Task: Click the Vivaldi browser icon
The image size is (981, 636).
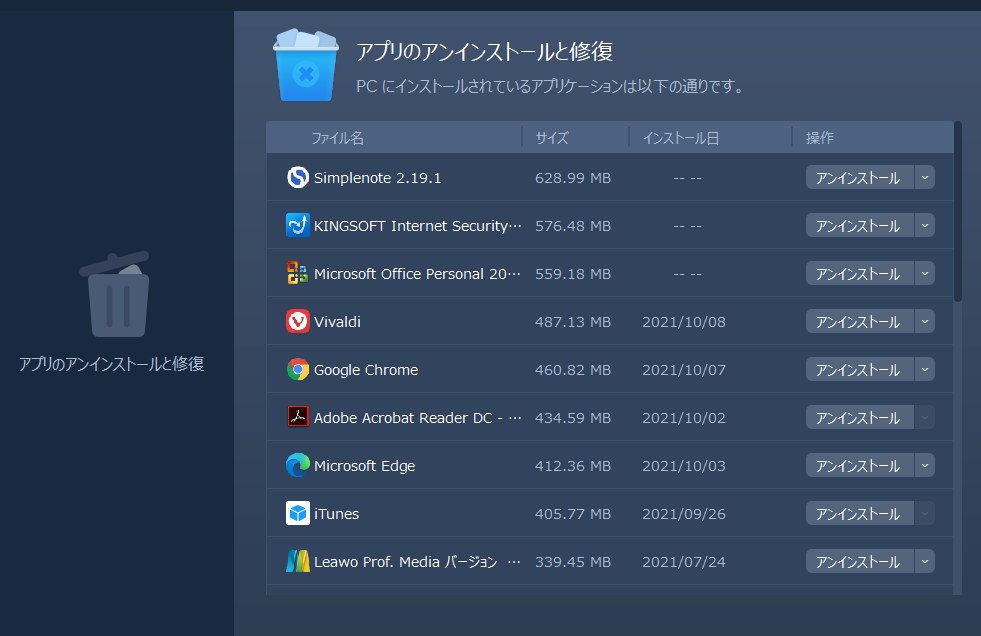Action: [298, 321]
